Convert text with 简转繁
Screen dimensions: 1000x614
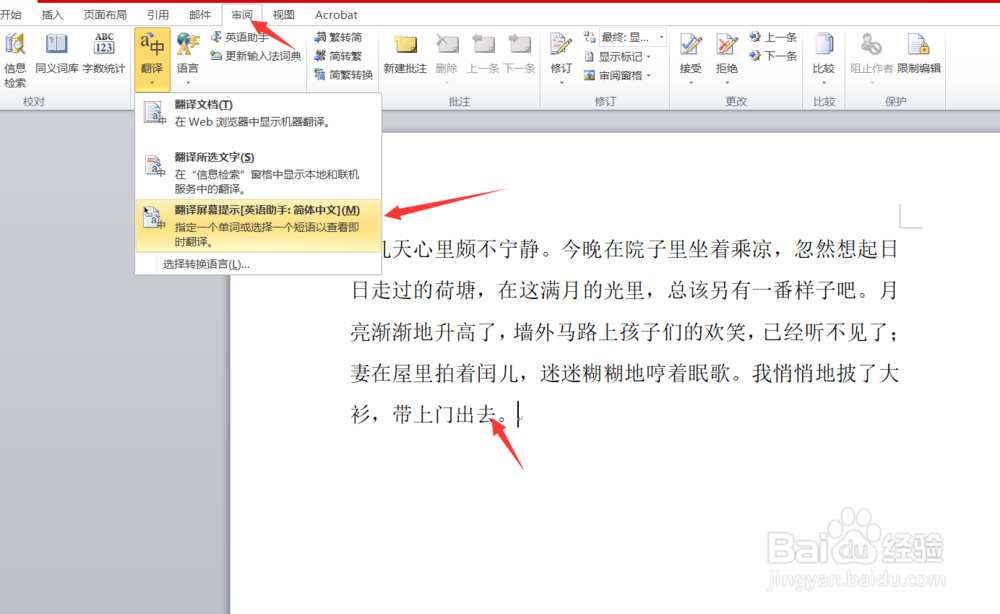[x=339, y=56]
